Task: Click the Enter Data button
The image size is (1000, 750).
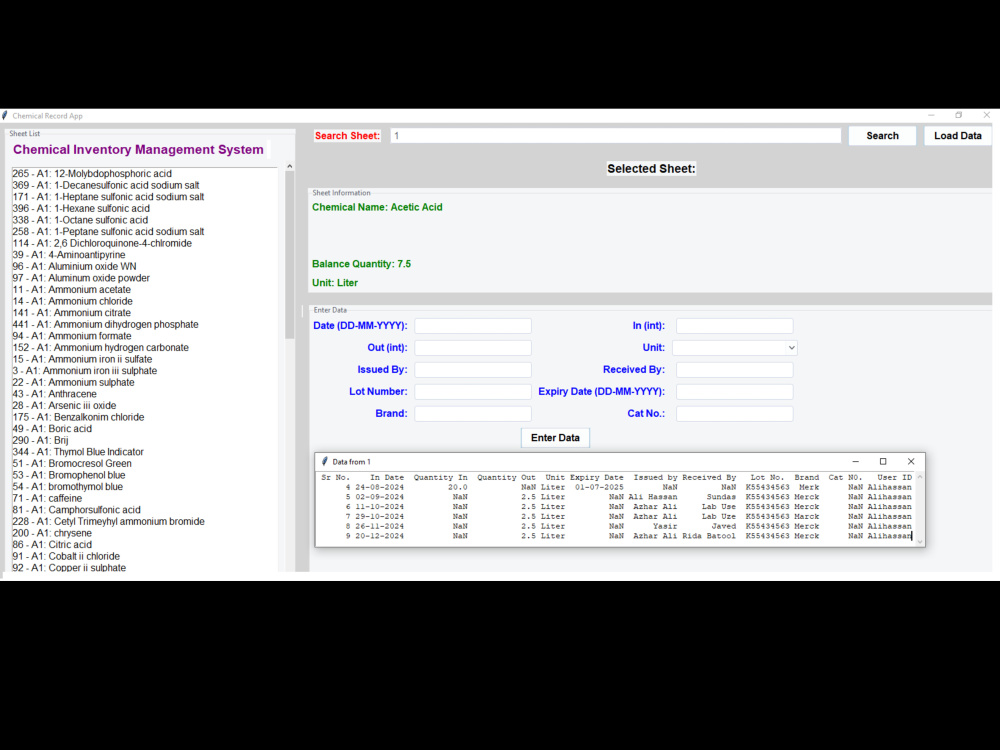Action: [555, 438]
